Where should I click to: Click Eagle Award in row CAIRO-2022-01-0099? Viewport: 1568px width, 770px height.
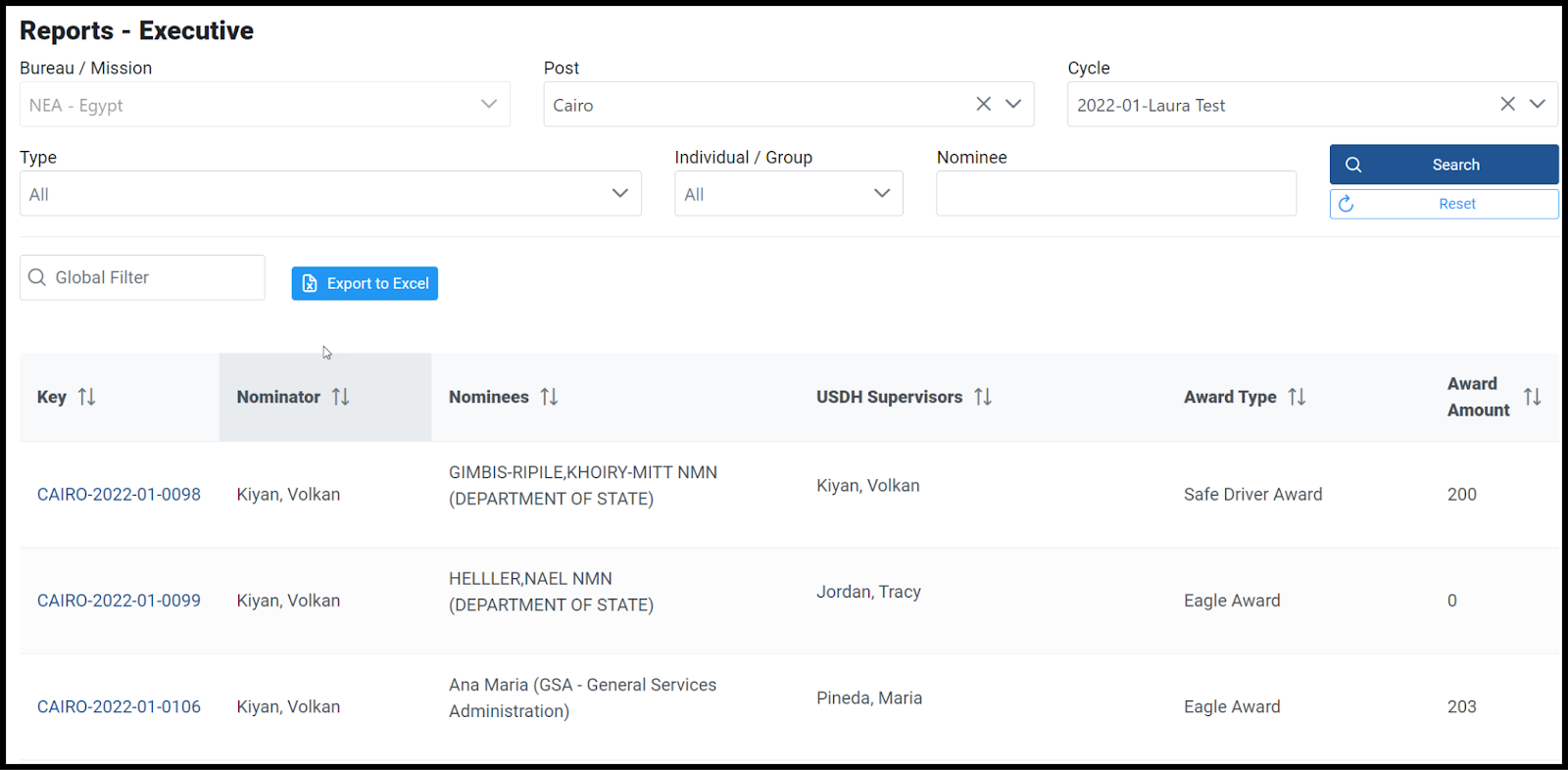pyautogui.click(x=1232, y=601)
